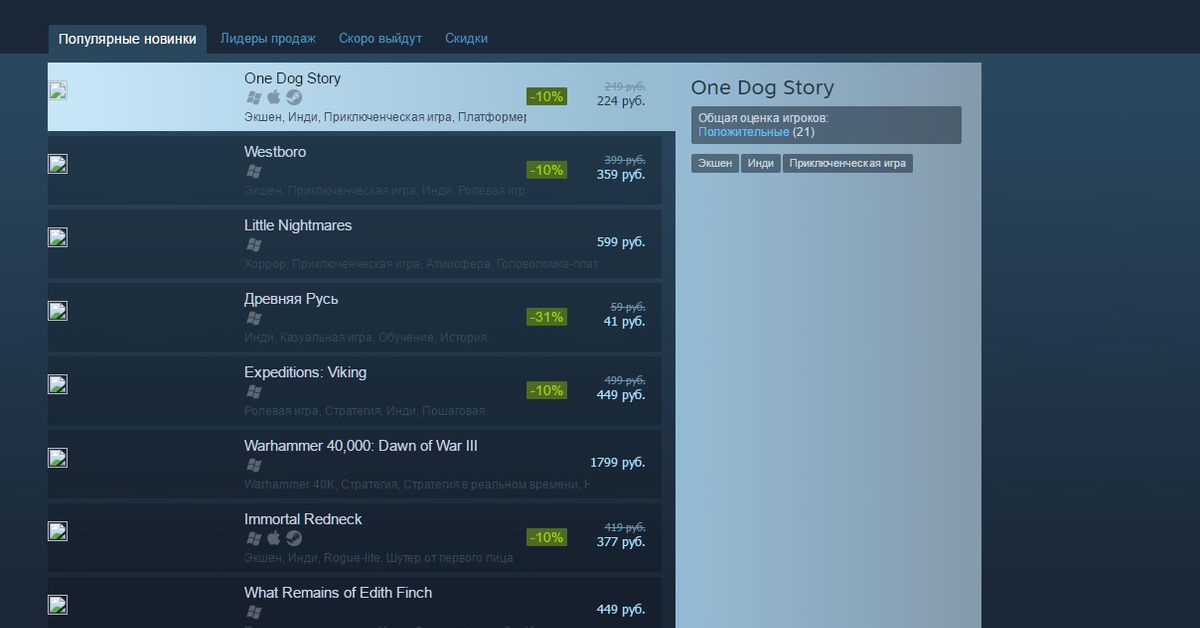The height and width of the screenshot is (628, 1200).
Task: Click the Приключенческая игра tag button
Action: point(847,163)
